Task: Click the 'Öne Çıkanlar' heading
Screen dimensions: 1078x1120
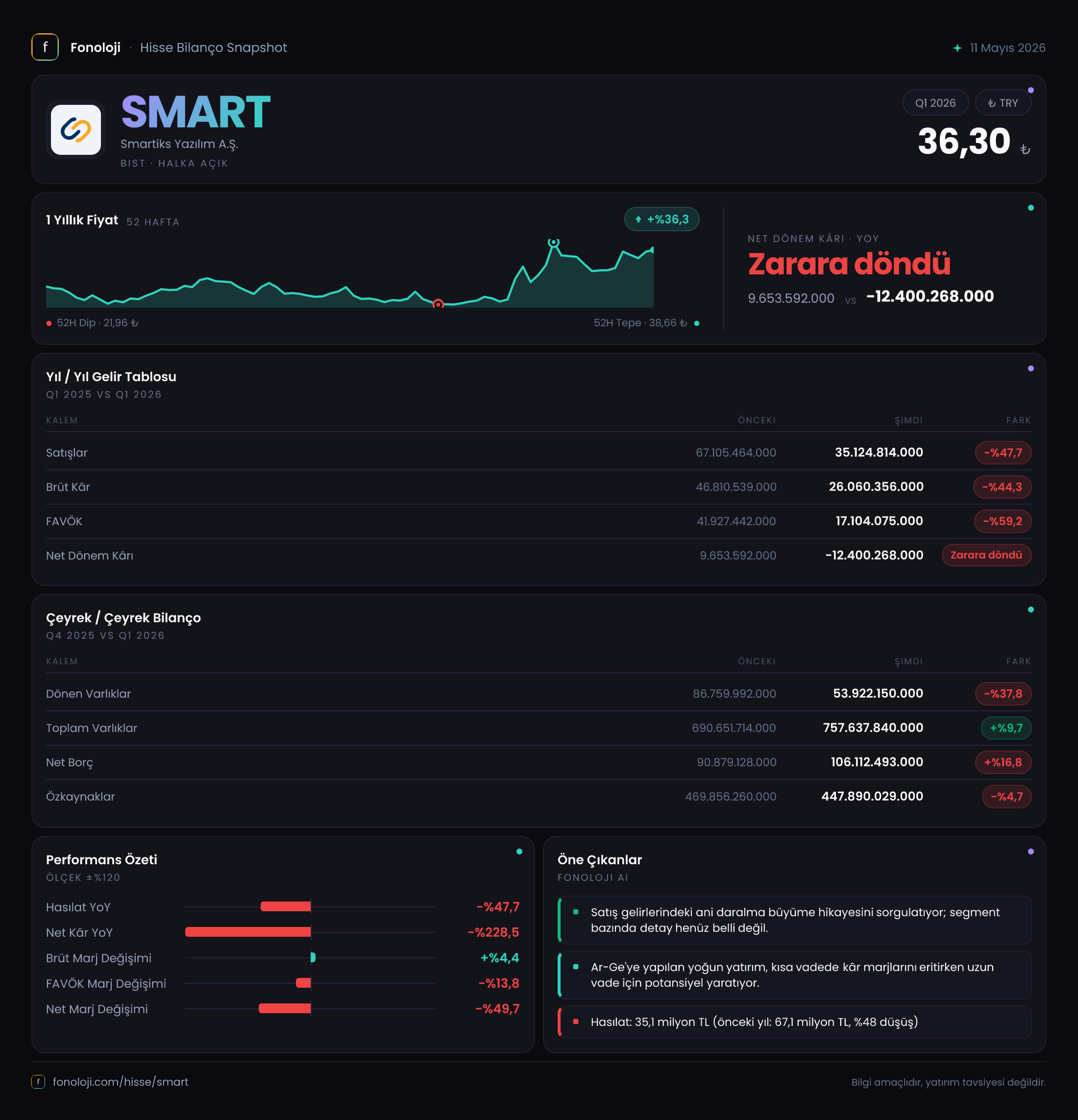Action: 600,859
